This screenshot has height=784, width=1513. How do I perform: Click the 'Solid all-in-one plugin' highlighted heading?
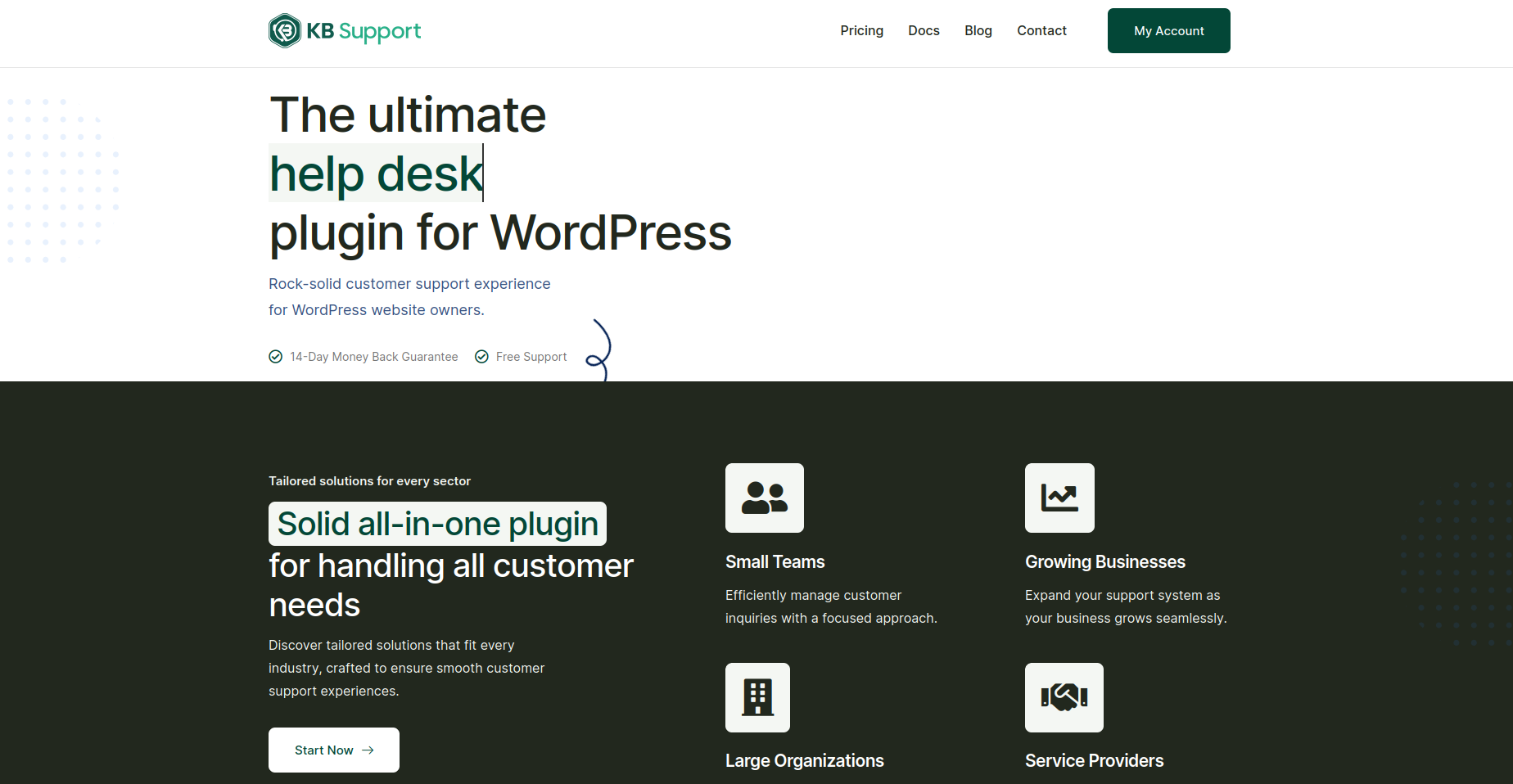click(x=437, y=524)
